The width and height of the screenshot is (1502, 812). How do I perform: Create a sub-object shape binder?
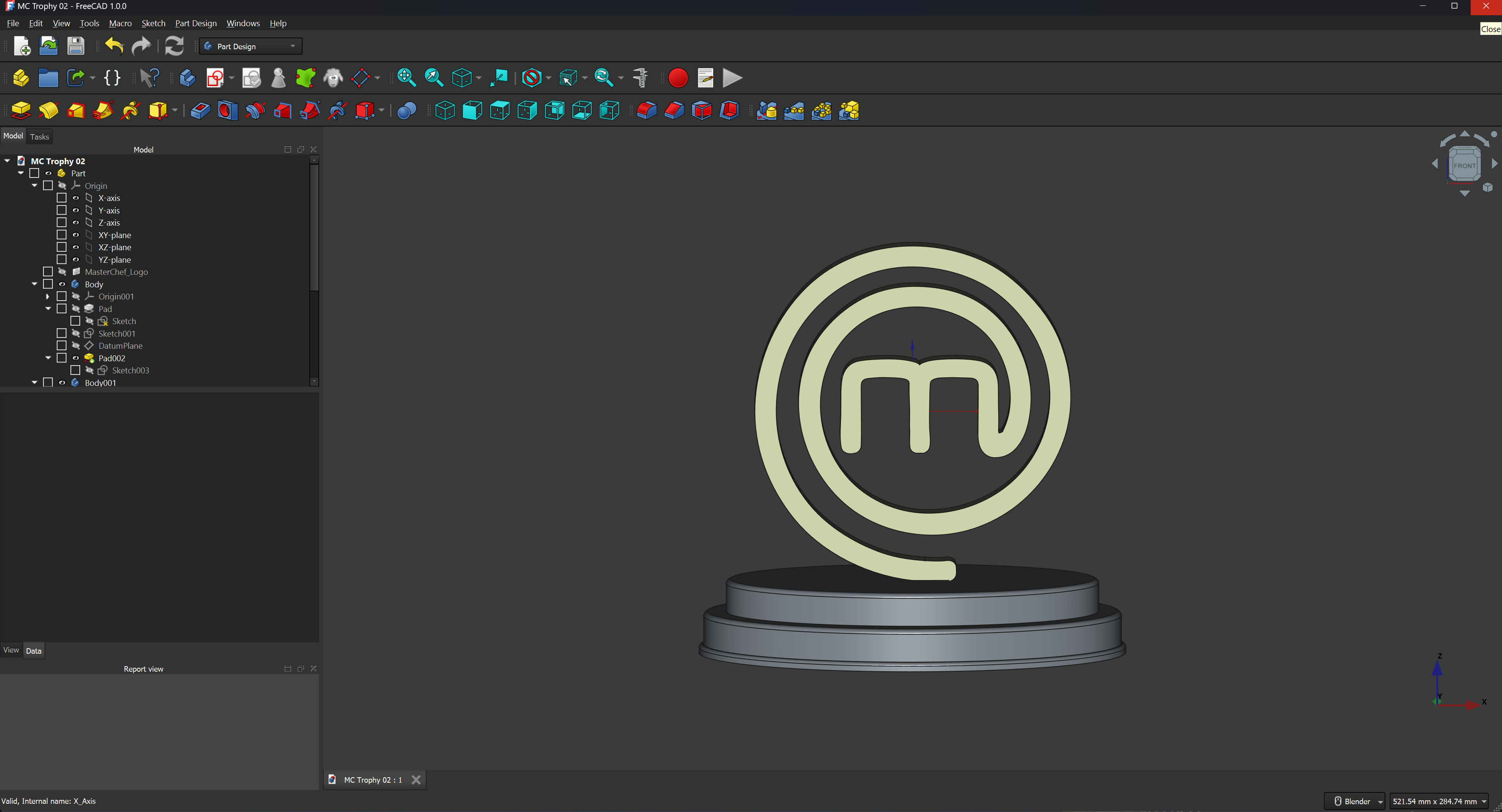(x=305, y=77)
